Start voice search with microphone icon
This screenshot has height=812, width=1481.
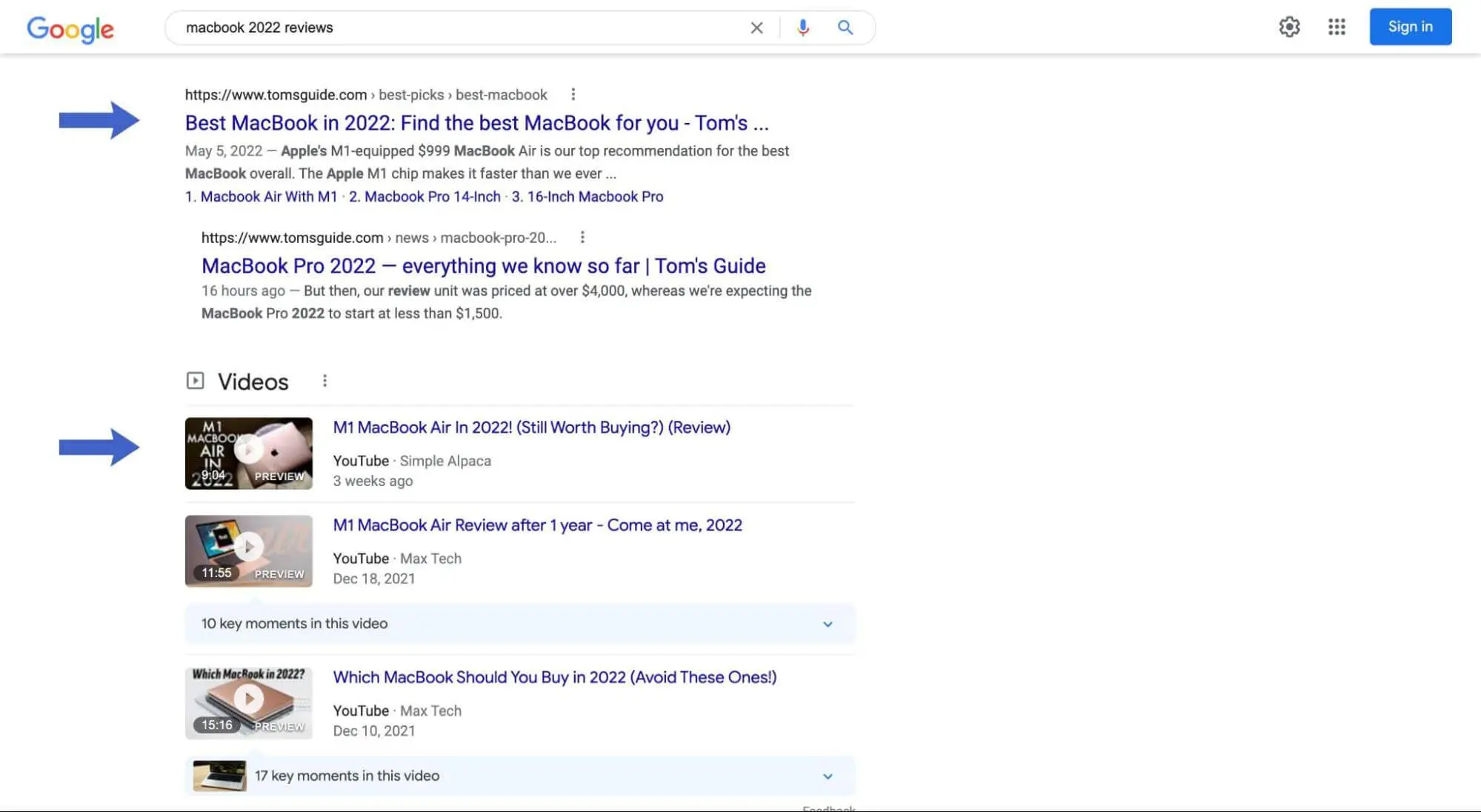tap(802, 28)
